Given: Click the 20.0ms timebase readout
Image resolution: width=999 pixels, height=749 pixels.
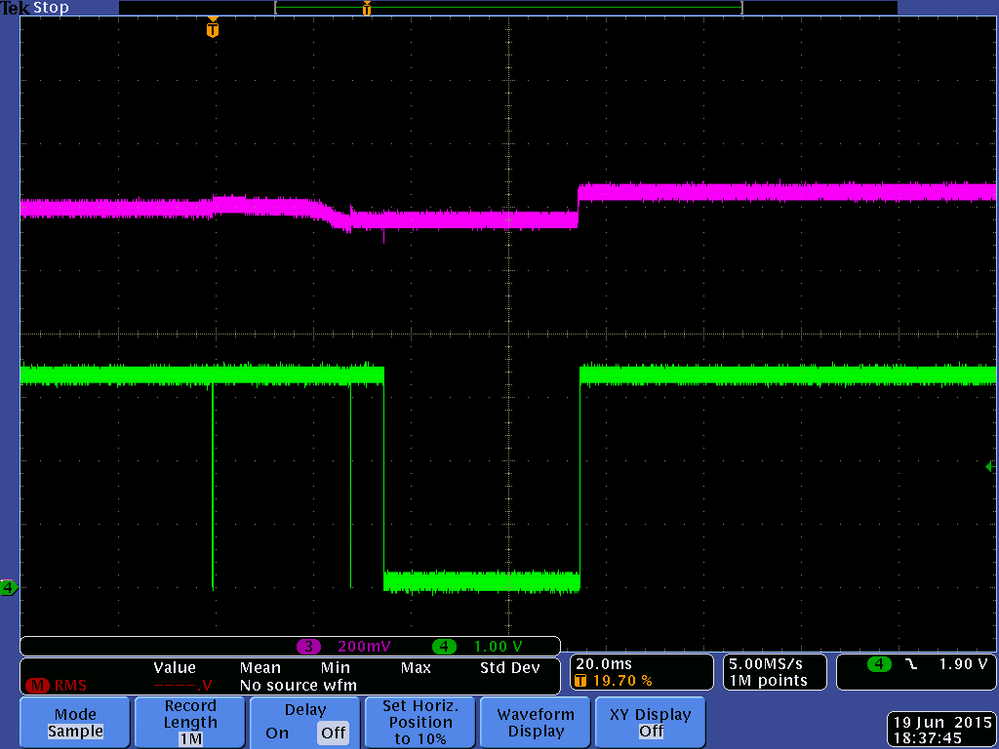Looking at the screenshot, I should point(603,664).
